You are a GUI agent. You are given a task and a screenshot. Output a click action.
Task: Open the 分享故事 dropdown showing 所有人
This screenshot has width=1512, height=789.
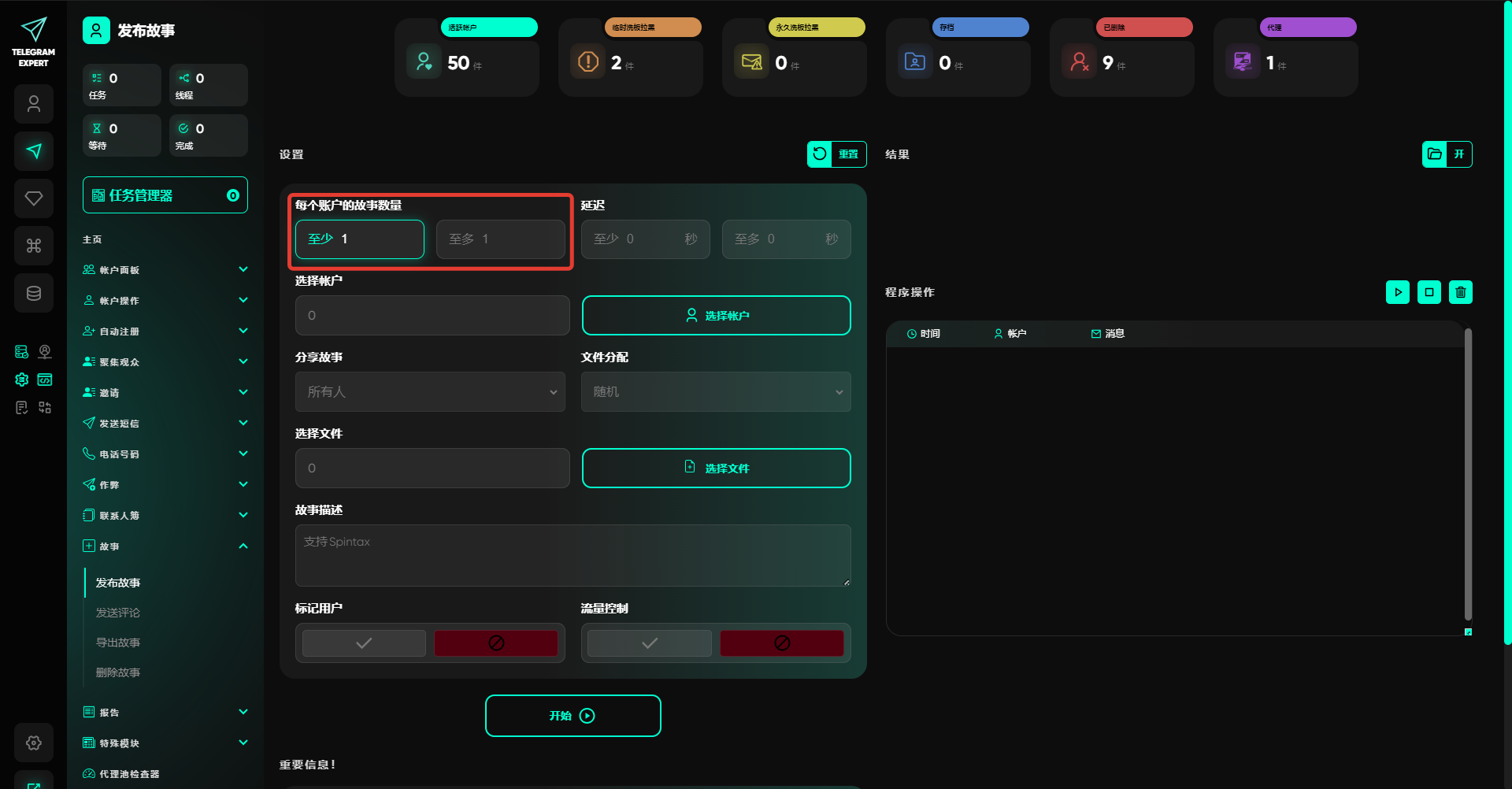pyautogui.click(x=430, y=392)
